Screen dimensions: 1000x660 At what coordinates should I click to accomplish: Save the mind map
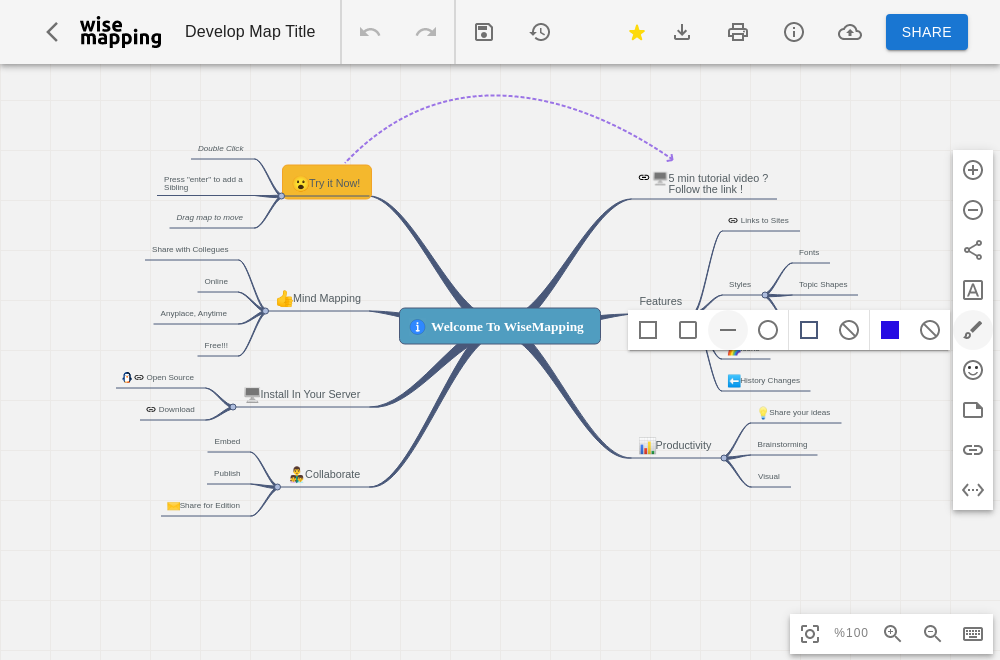point(484,32)
